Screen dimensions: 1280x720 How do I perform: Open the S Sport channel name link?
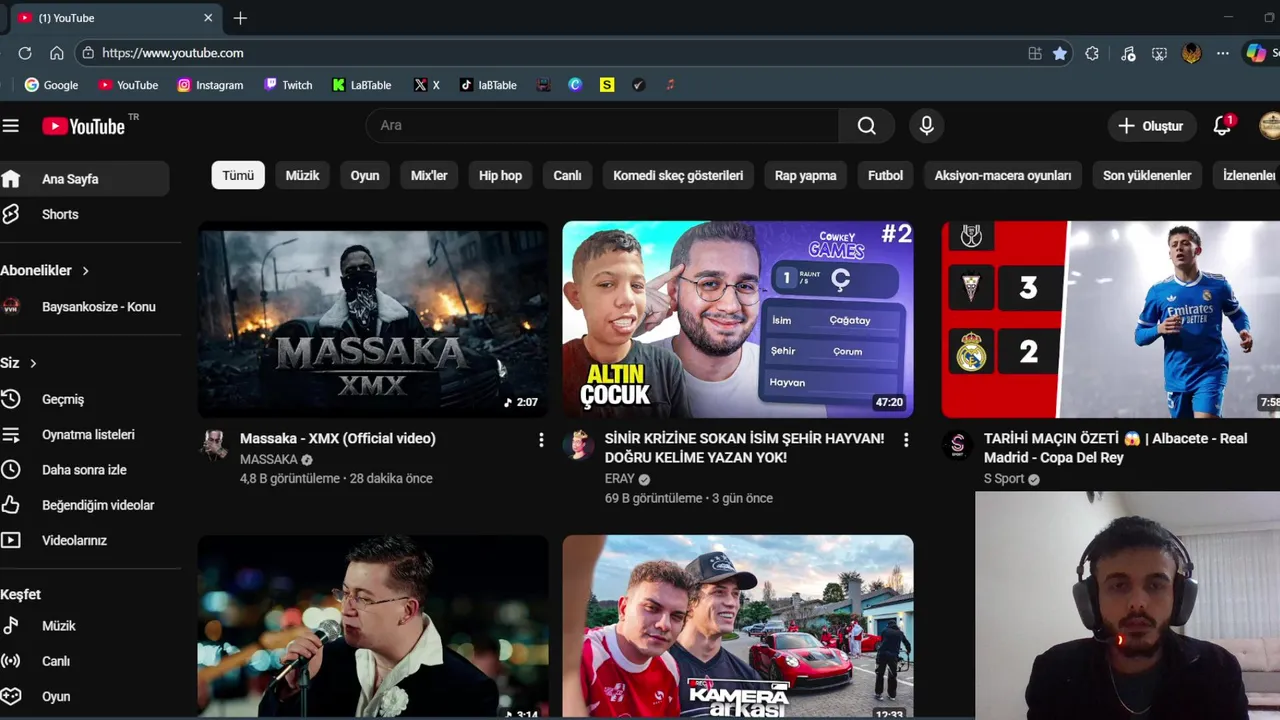tap(1004, 479)
